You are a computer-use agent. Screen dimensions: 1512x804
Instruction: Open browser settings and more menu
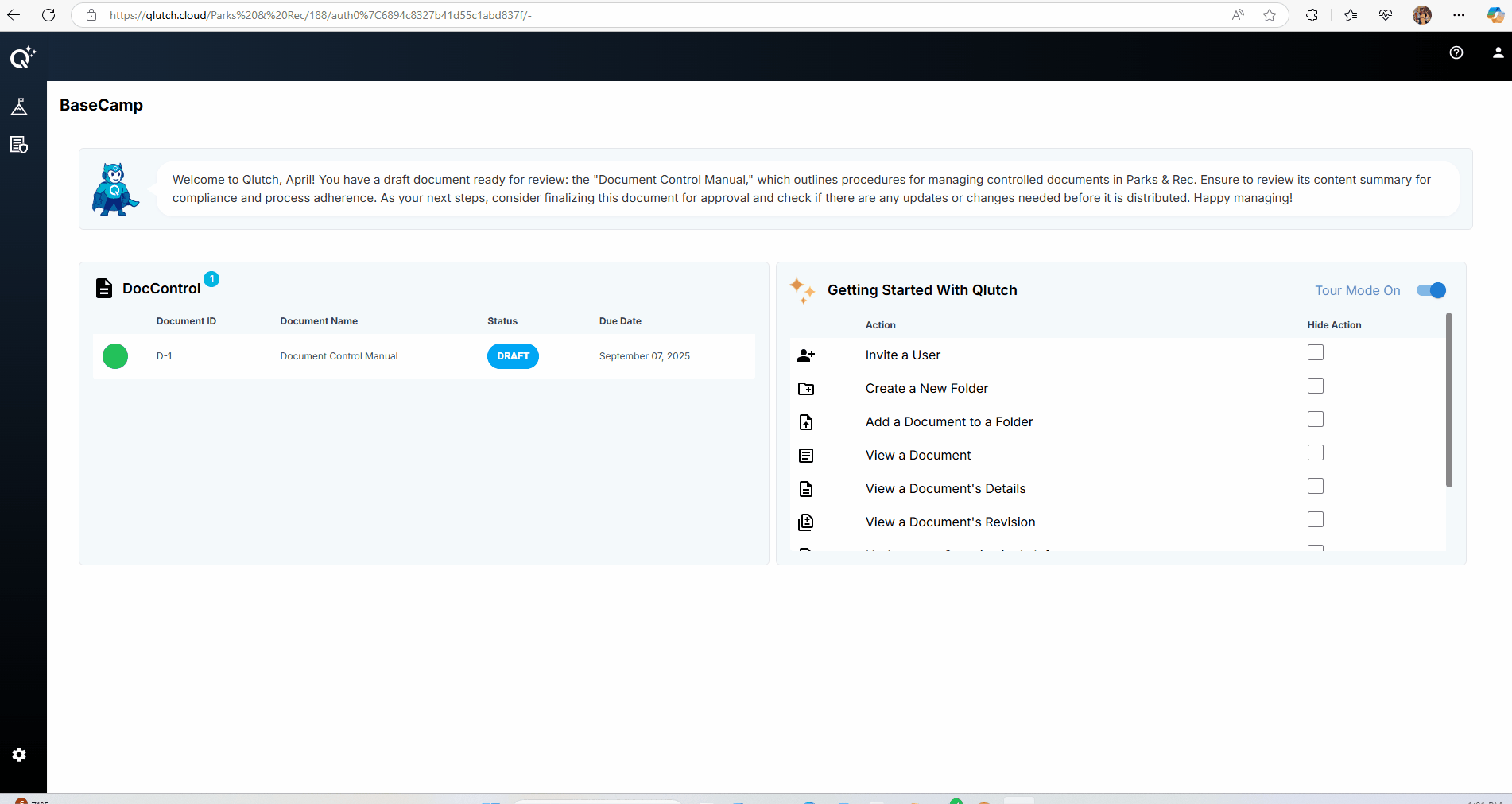click(x=1459, y=15)
